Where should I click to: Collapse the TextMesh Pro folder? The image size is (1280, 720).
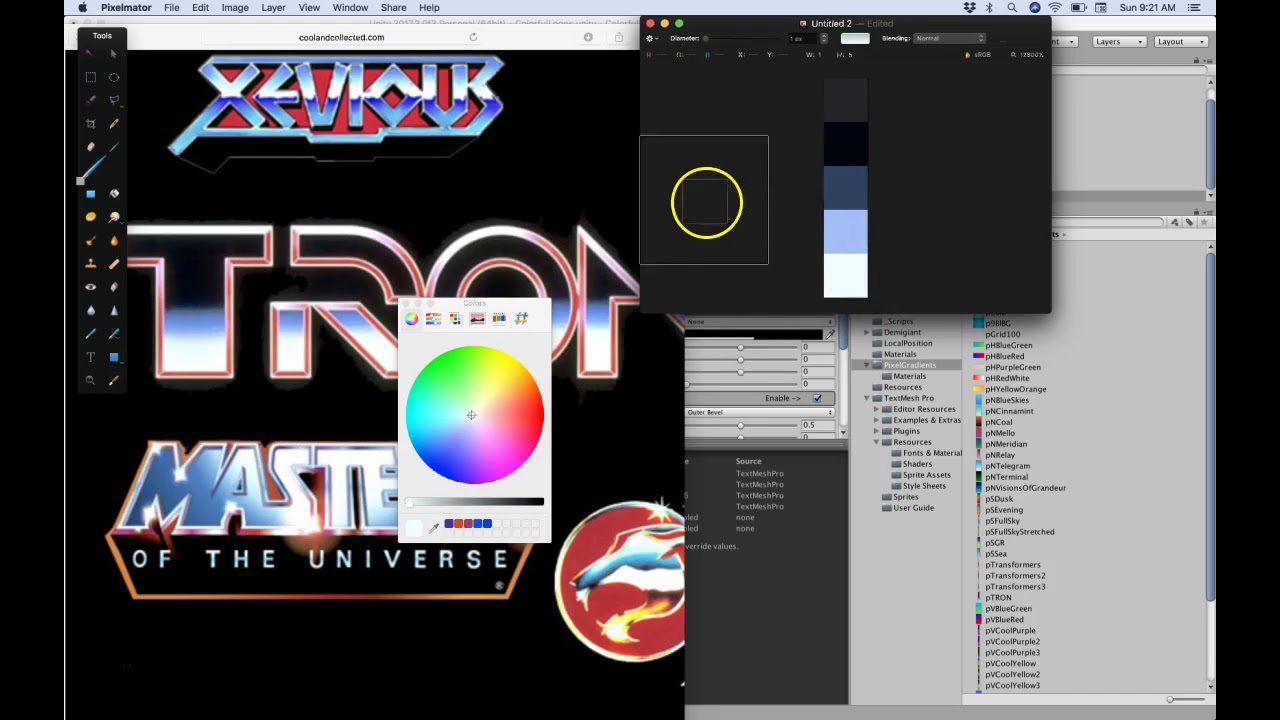pos(867,398)
